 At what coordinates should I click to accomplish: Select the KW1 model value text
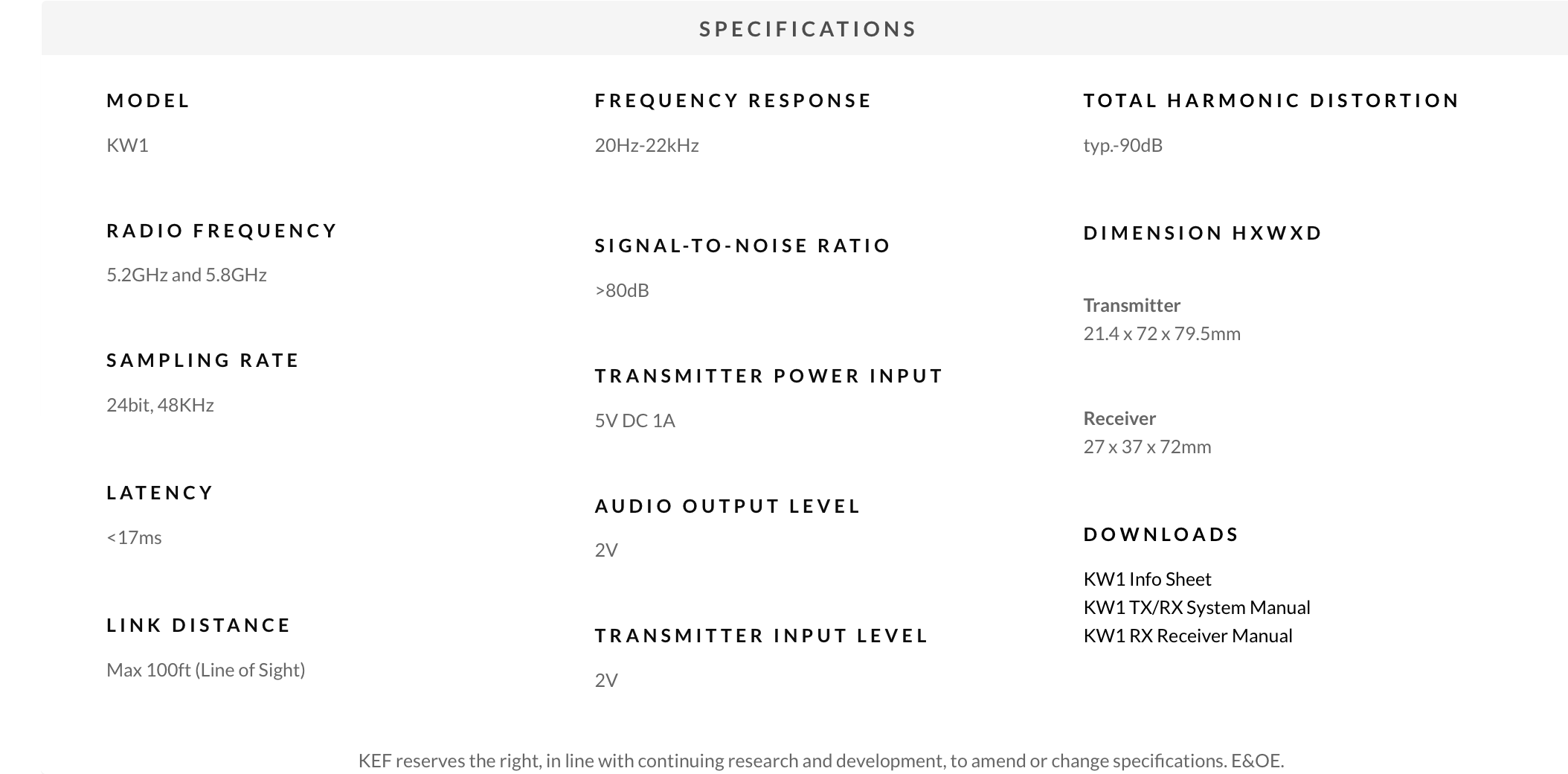(127, 145)
